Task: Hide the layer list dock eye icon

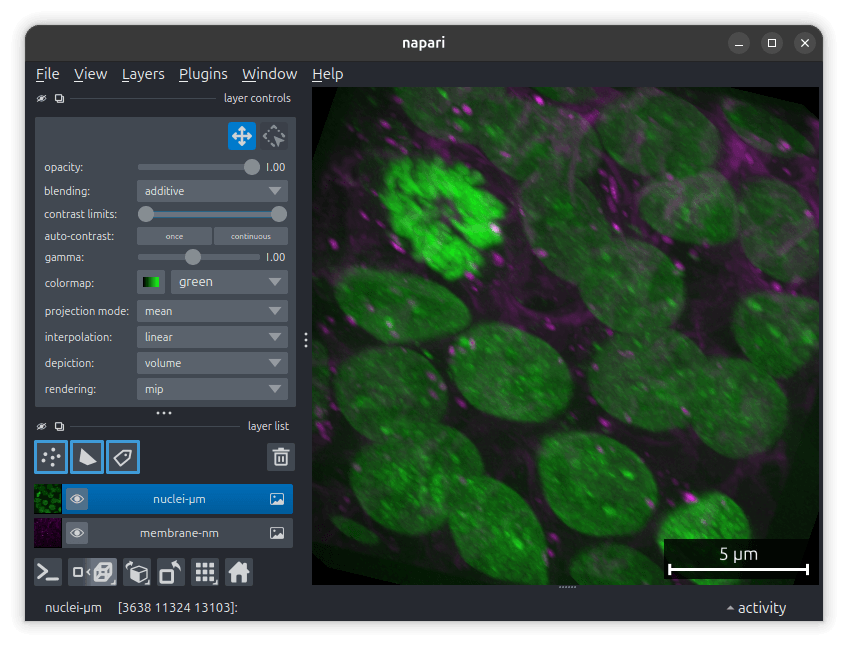Action: point(42,426)
